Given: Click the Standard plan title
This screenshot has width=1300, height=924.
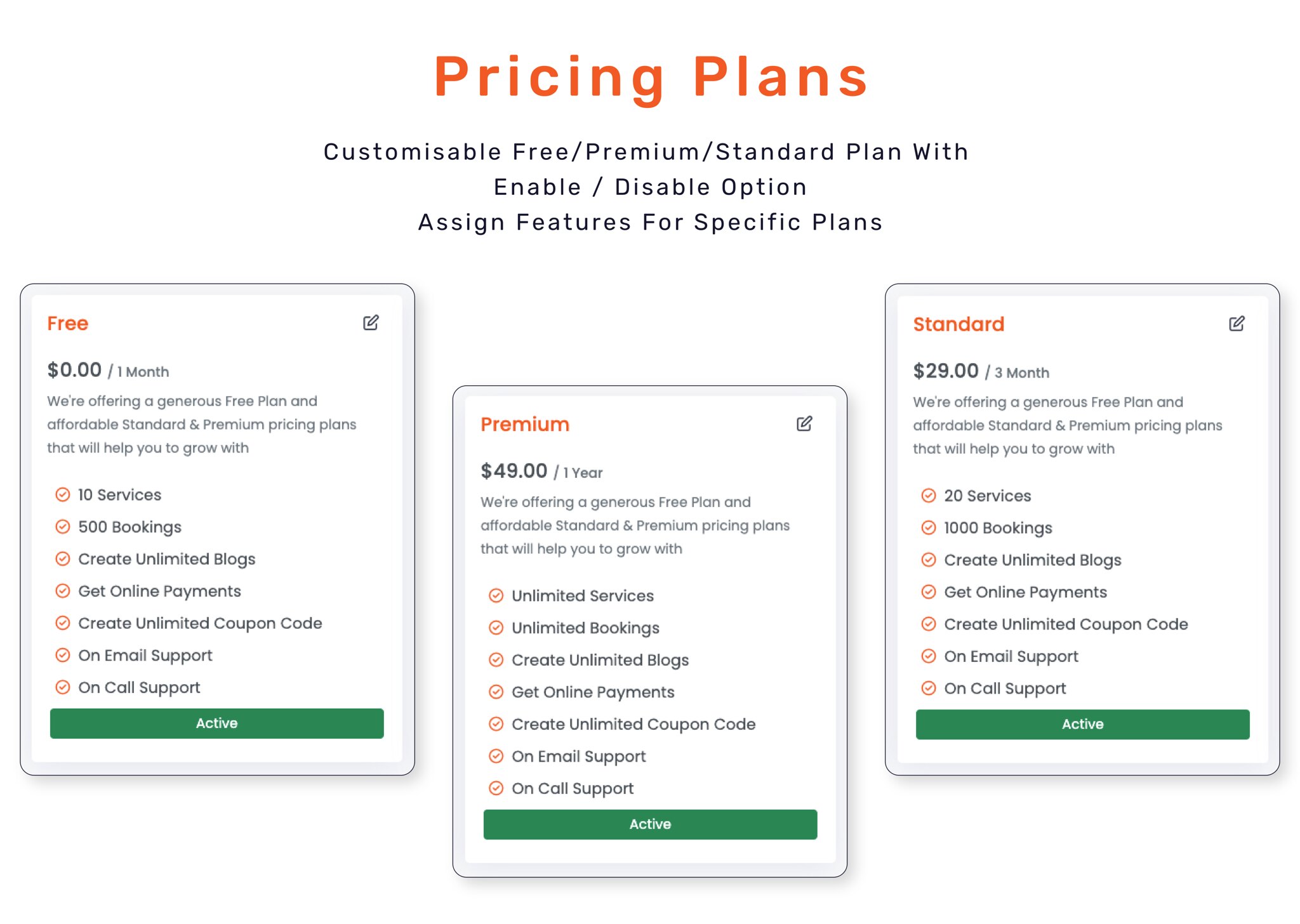Looking at the screenshot, I should pyautogui.click(x=958, y=324).
